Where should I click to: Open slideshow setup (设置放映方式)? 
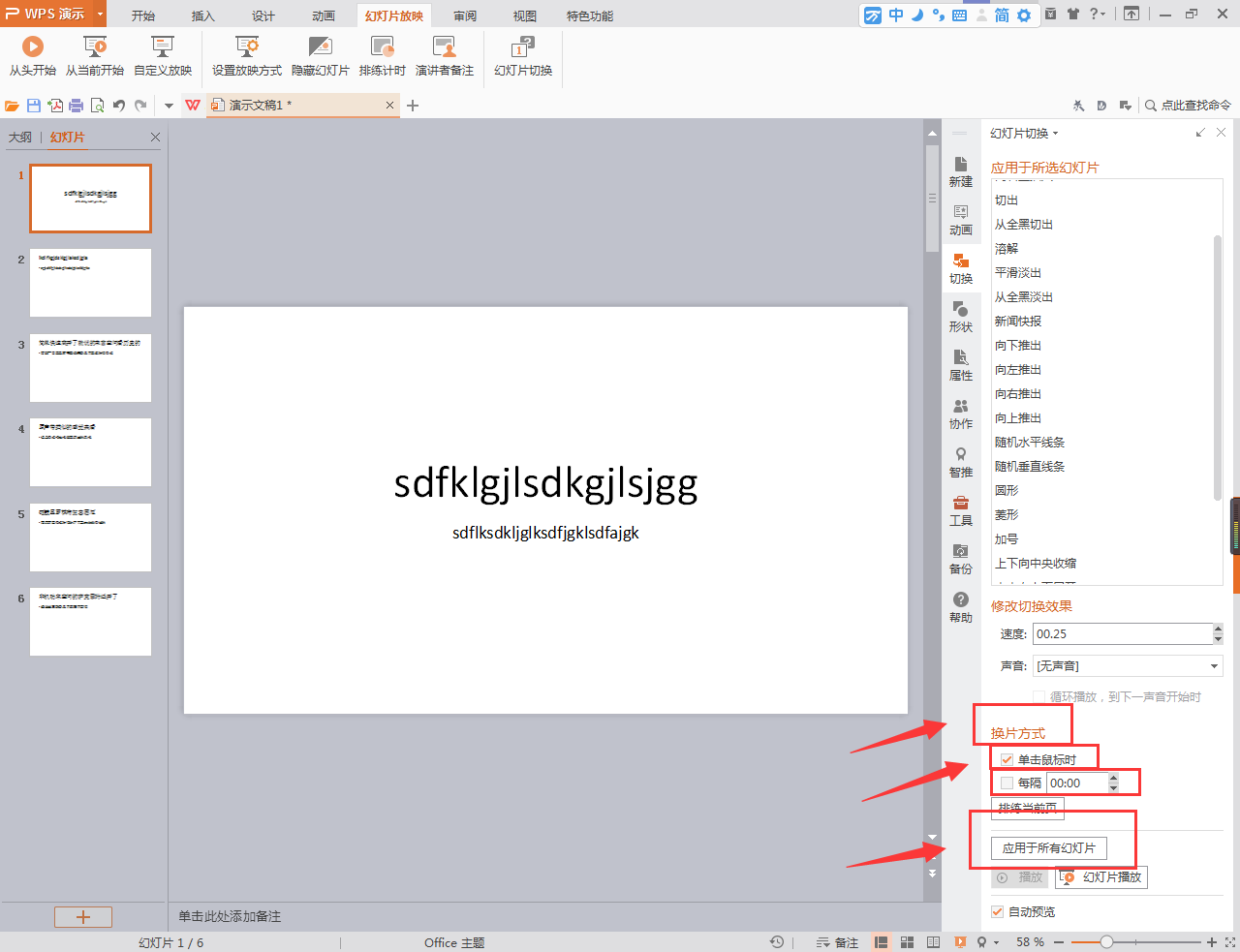point(247,56)
